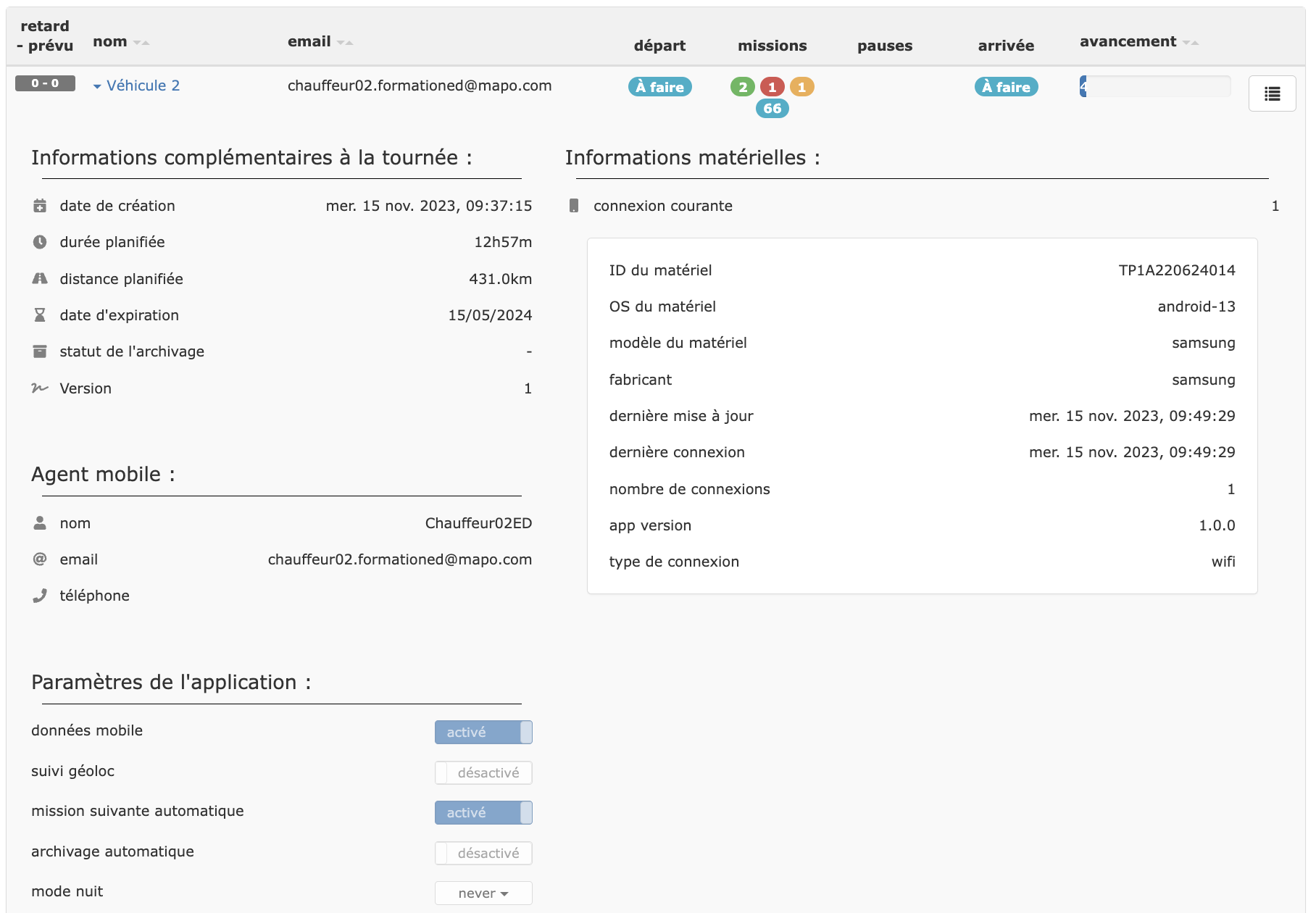Screen dimensions: 1316x913
Task: Disable the données mobile toggle
Action: tap(483, 732)
